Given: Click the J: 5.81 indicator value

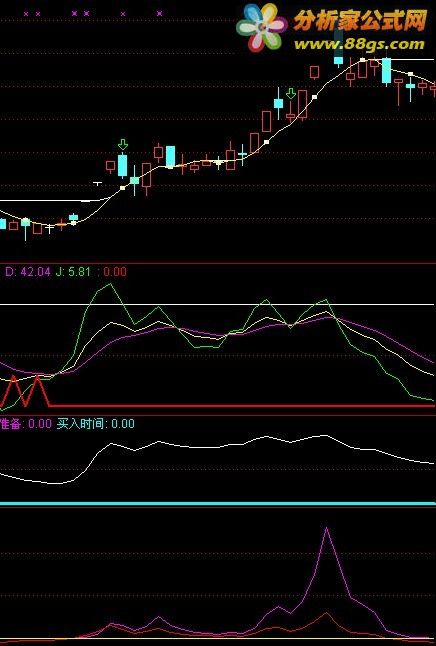Looking at the screenshot, I should point(73,272).
